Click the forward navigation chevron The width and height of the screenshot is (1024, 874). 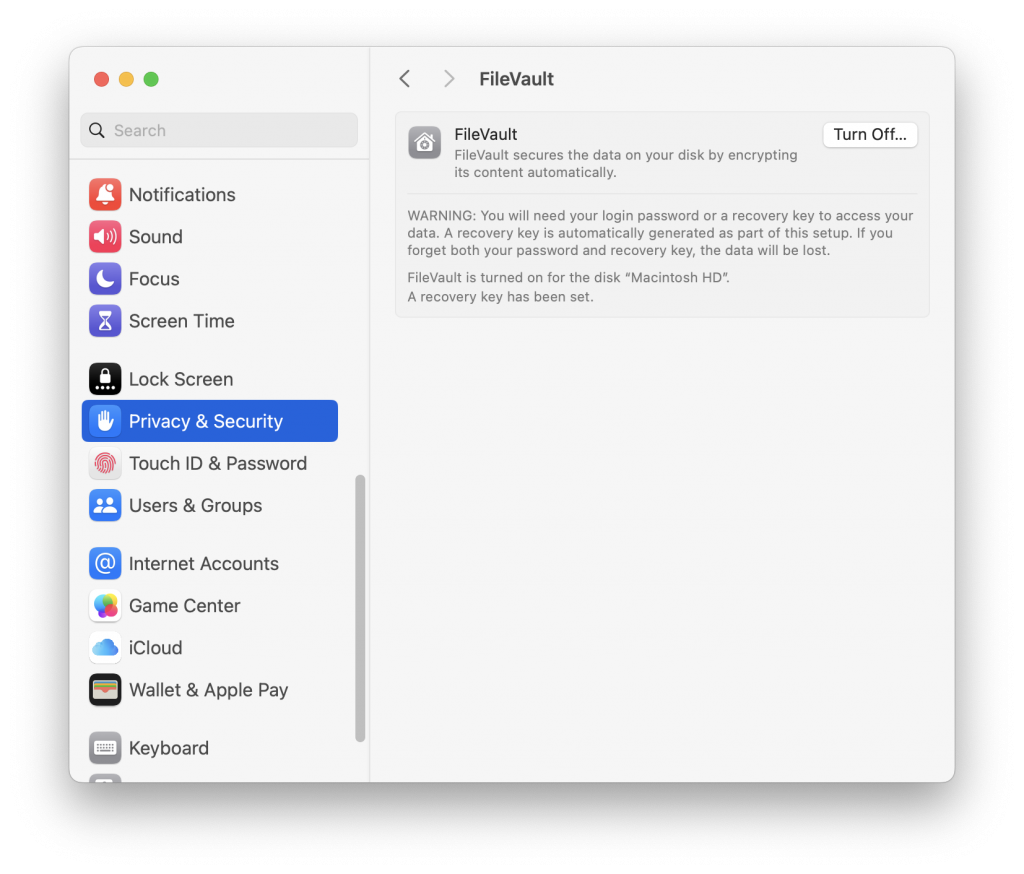448,78
